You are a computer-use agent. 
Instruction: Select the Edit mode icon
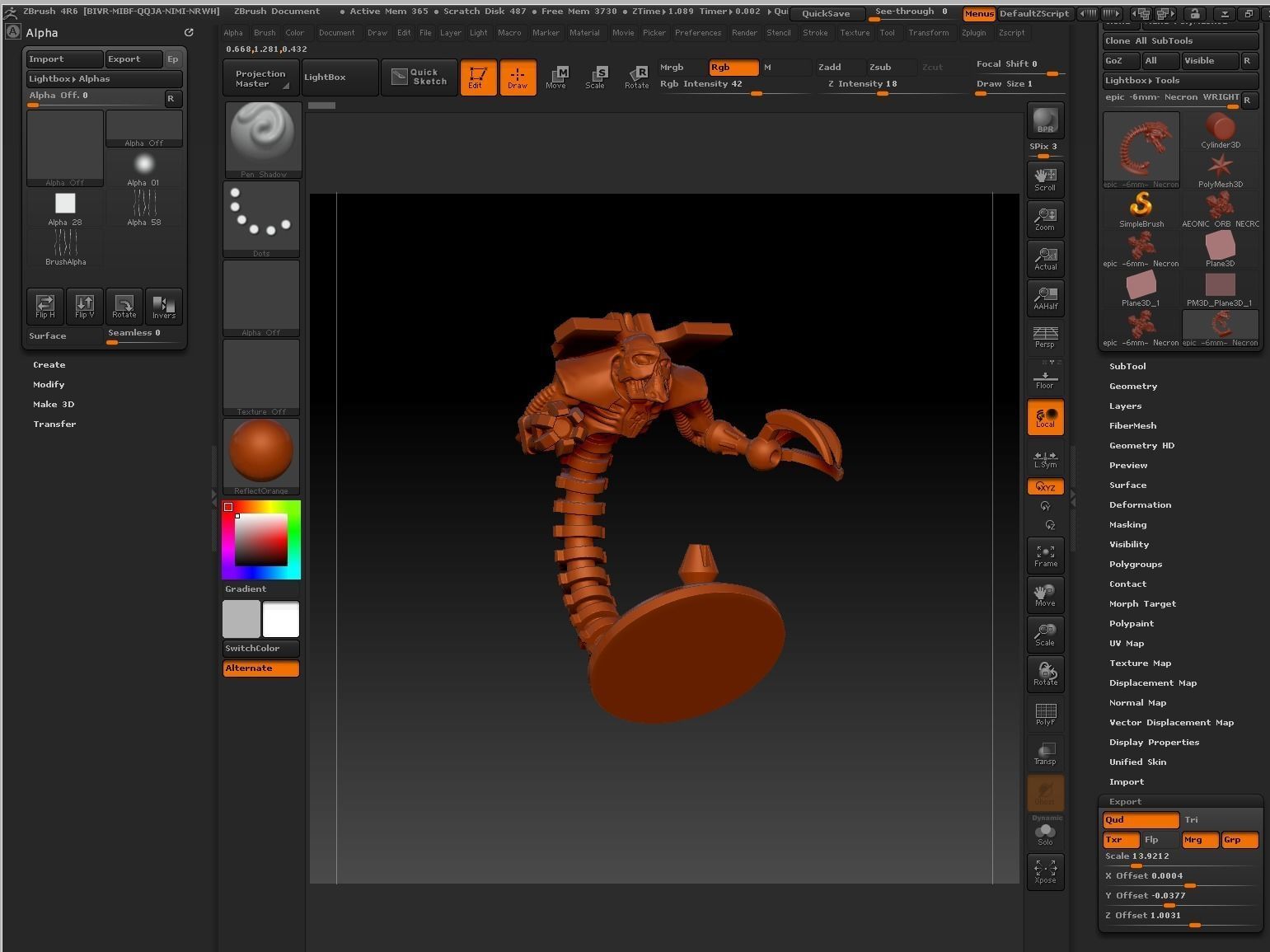point(478,77)
